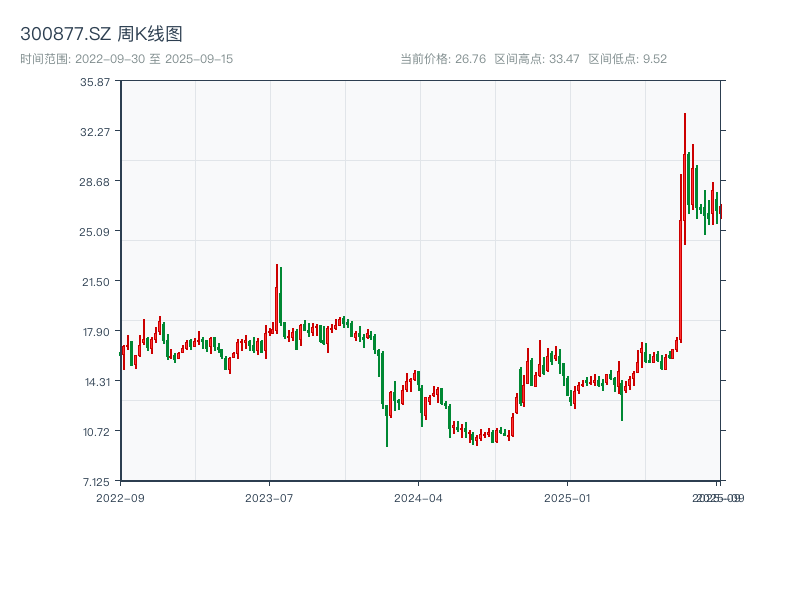Click the y-axis value 14.31
The height and width of the screenshot is (600, 800).
point(97,382)
